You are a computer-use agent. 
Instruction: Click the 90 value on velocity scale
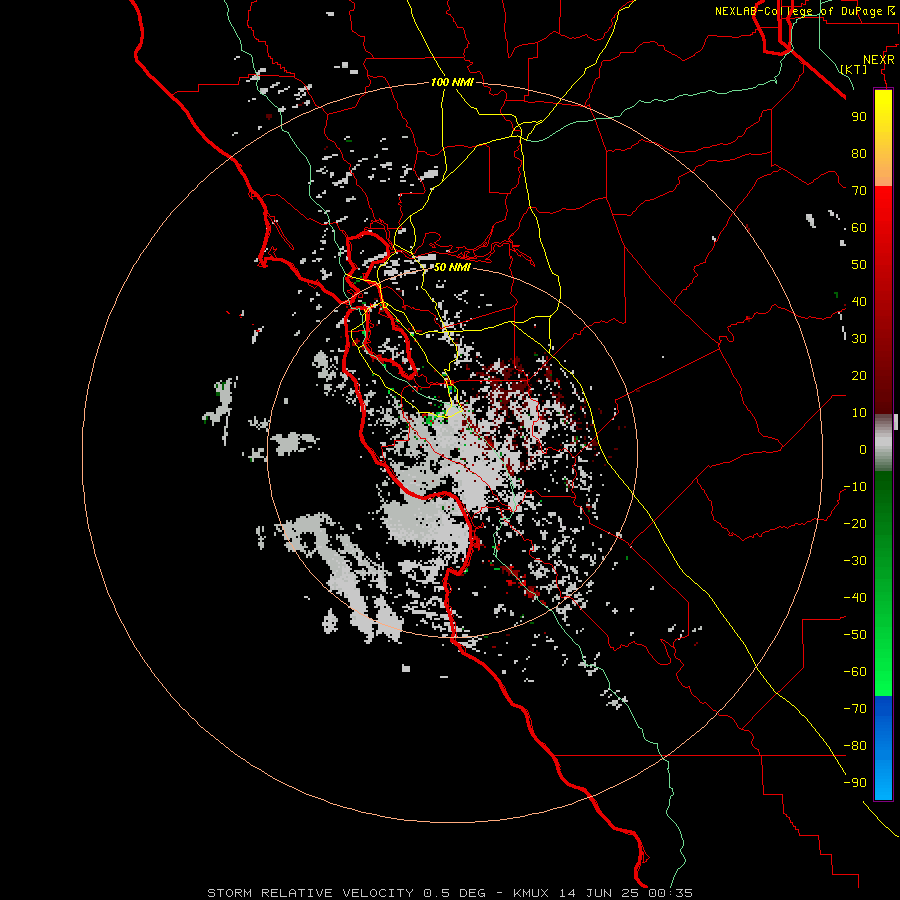pyautogui.click(x=859, y=117)
